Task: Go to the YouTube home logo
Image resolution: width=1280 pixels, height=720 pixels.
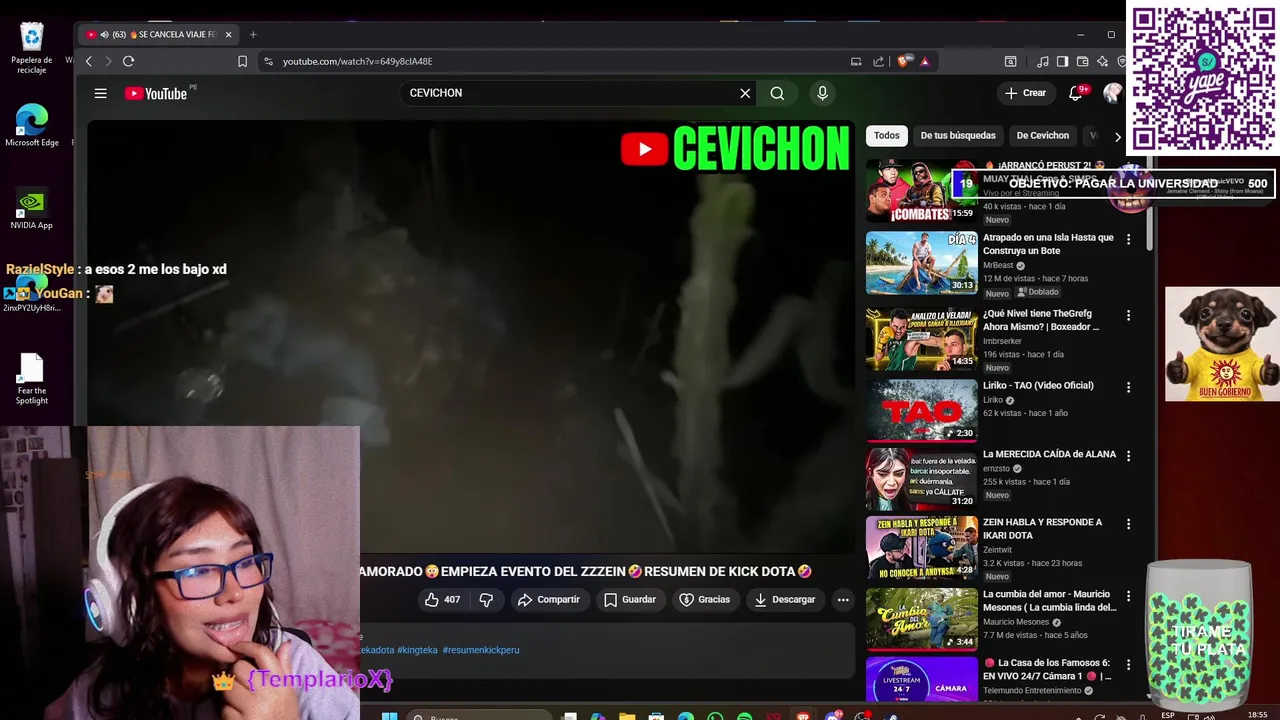Action: click(x=156, y=93)
